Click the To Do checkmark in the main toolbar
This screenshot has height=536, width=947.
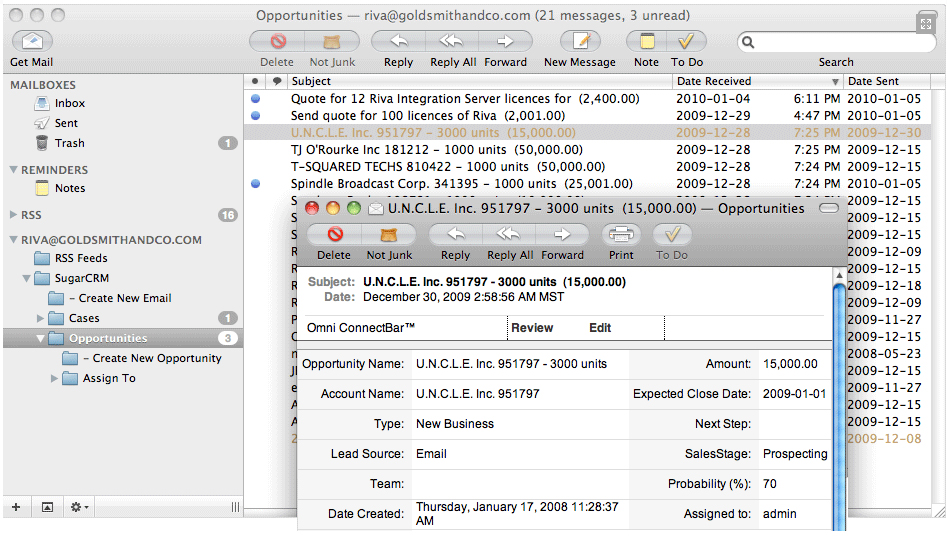tap(686, 41)
